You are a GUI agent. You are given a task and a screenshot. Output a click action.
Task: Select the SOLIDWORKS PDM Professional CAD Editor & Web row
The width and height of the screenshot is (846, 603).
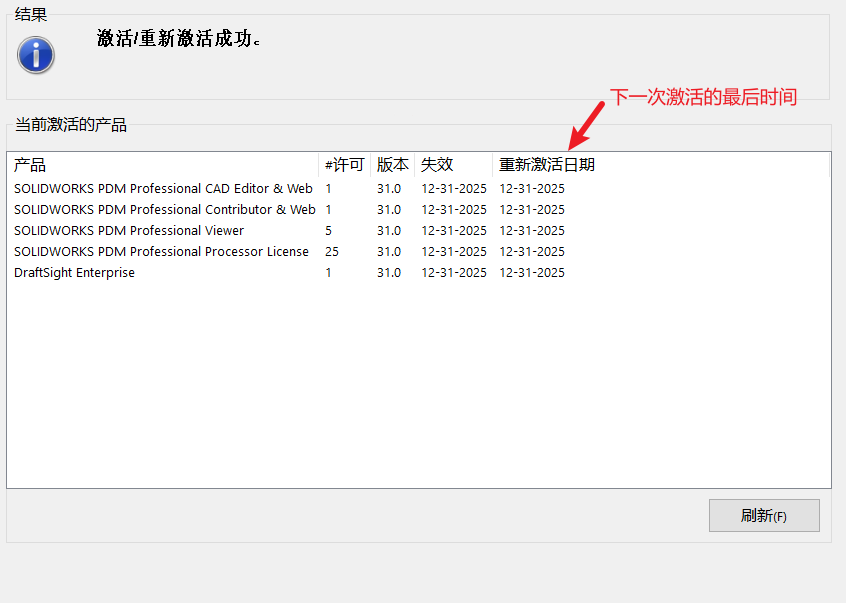tap(163, 188)
